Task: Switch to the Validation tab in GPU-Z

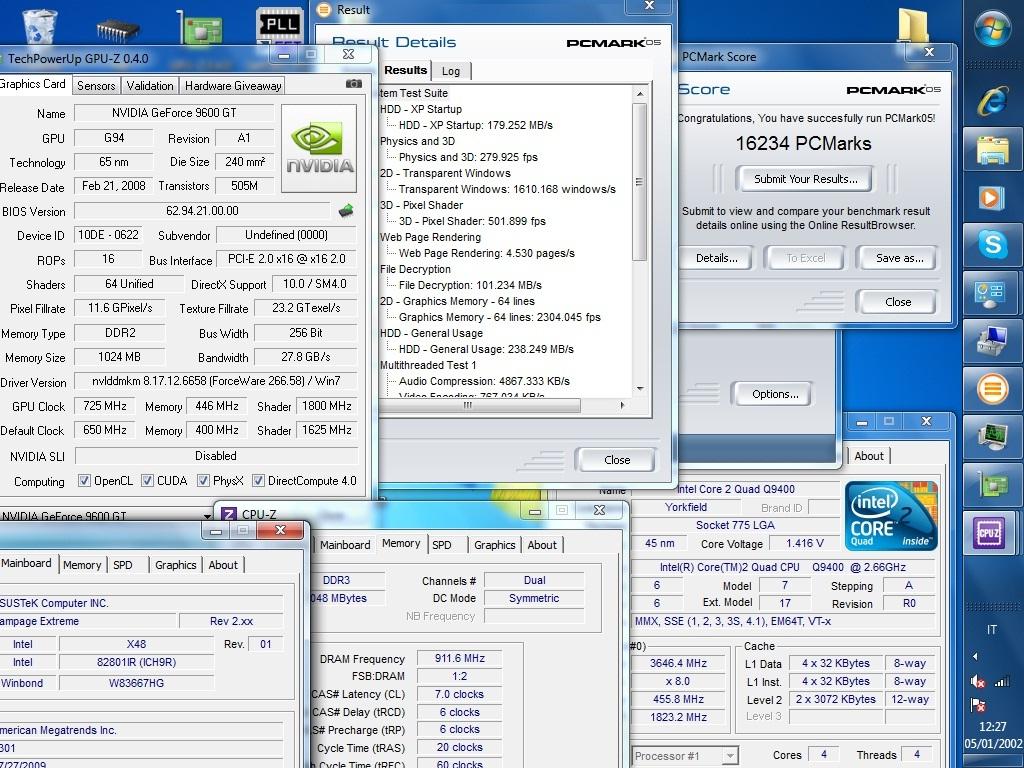Action: click(150, 86)
